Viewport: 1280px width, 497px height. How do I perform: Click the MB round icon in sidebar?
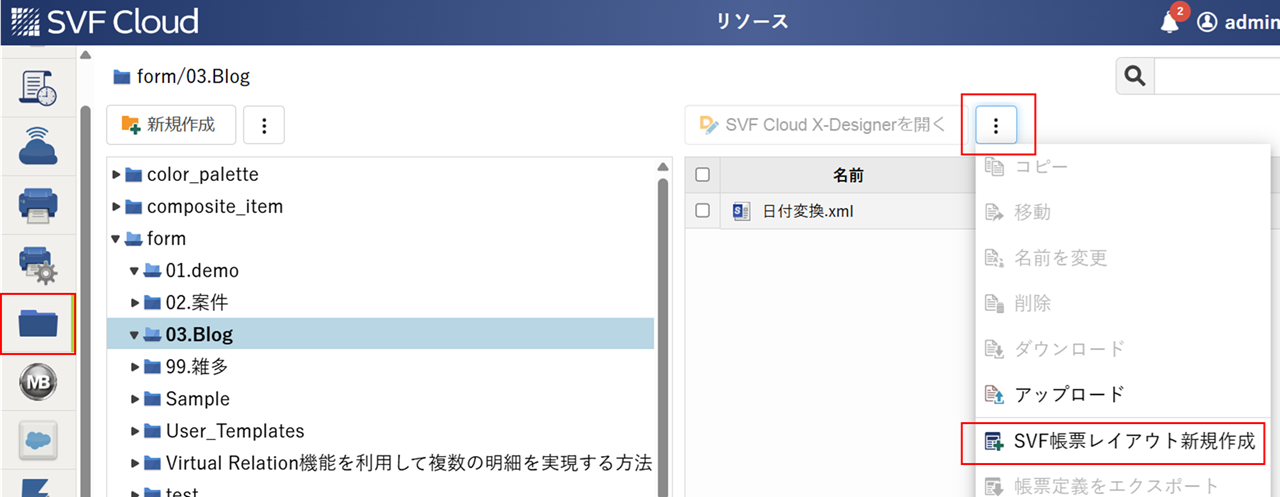click(38, 381)
